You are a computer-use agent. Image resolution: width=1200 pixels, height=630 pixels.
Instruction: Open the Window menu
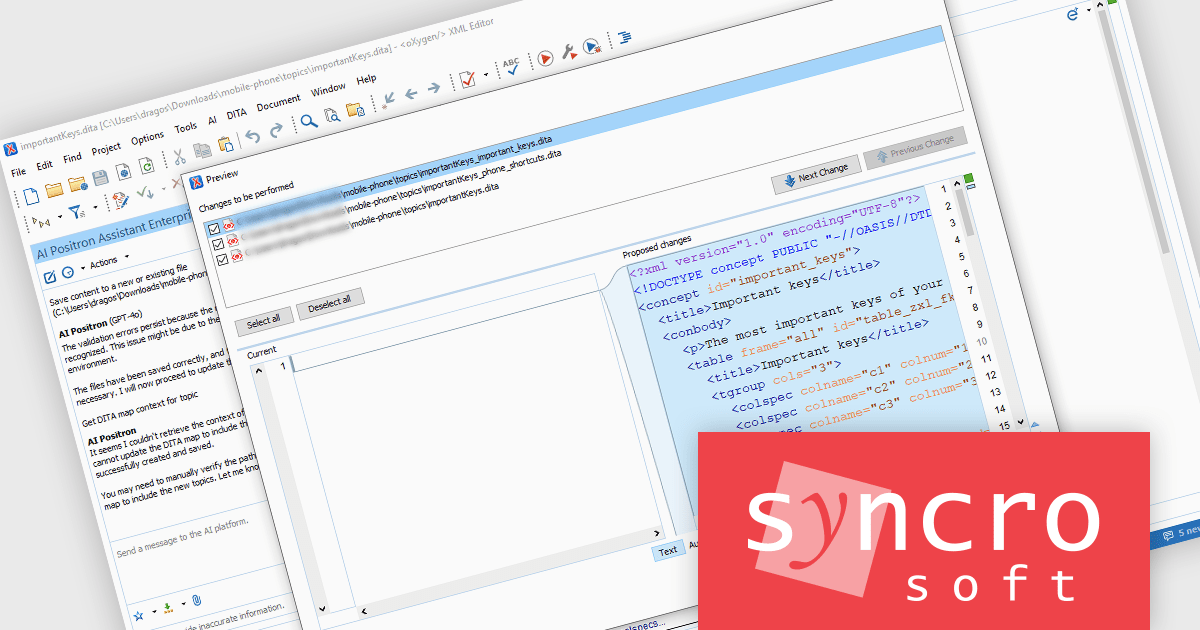328,90
